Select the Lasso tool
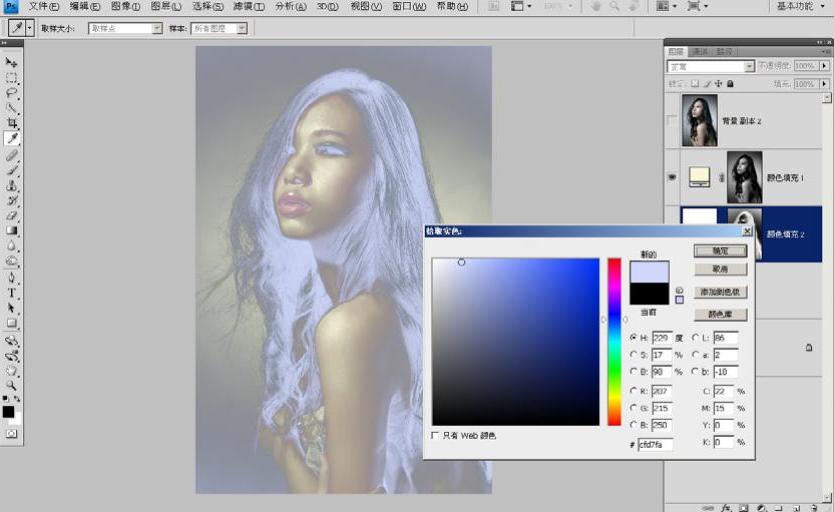This screenshot has width=834, height=512. [11, 93]
